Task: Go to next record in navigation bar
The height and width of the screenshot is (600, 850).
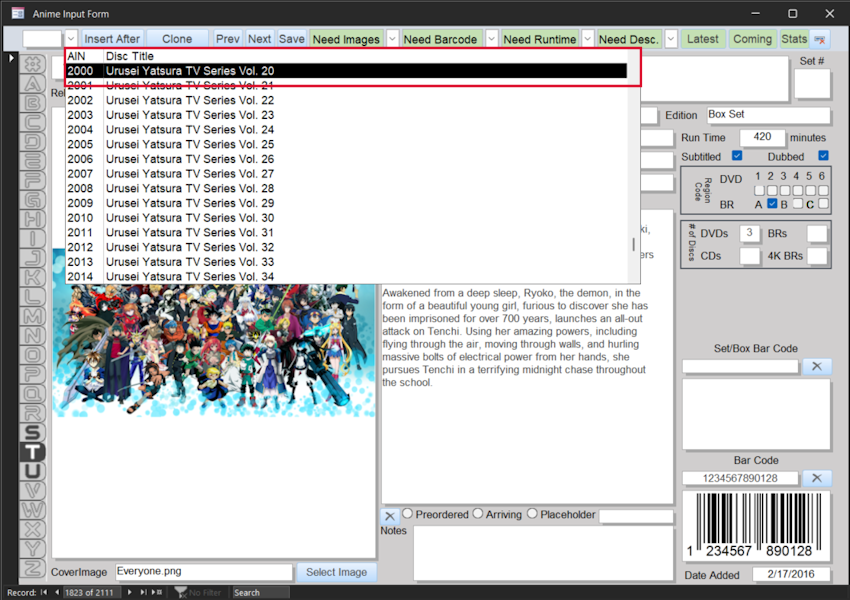Action: (x=130, y=592)
